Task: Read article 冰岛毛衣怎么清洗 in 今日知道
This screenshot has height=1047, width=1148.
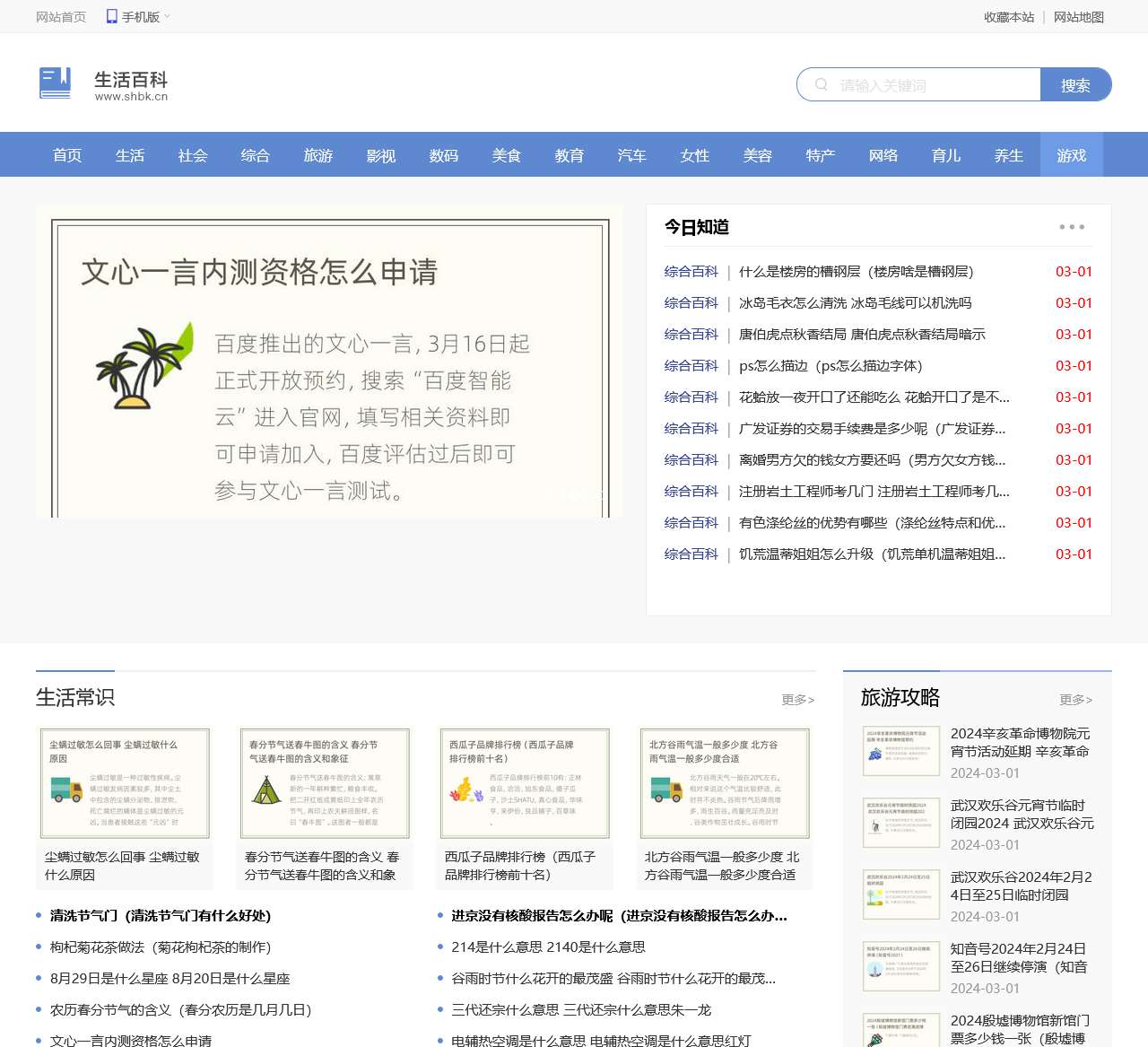Action: [855, 303]
